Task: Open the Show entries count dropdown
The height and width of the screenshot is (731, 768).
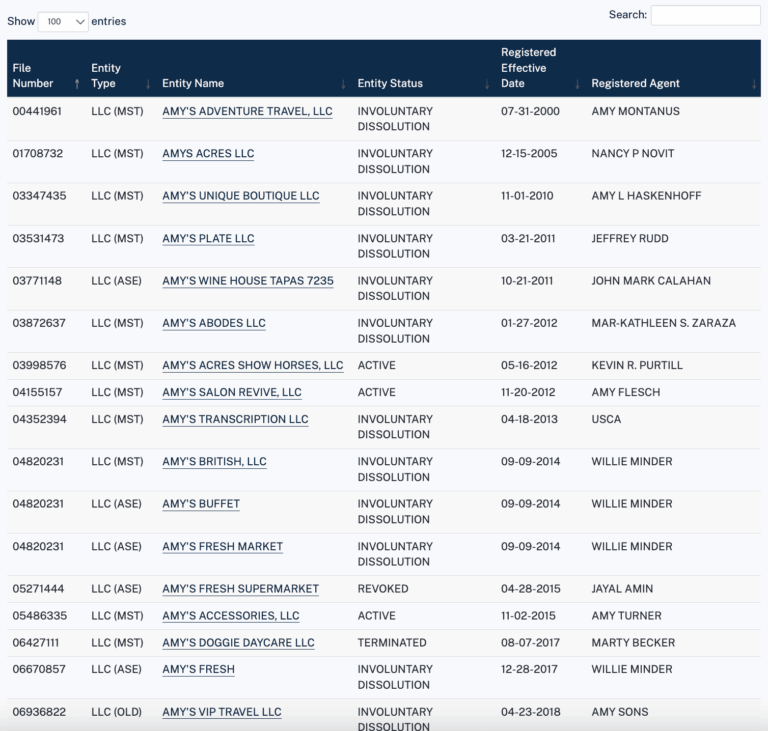Action: [63, 21]
